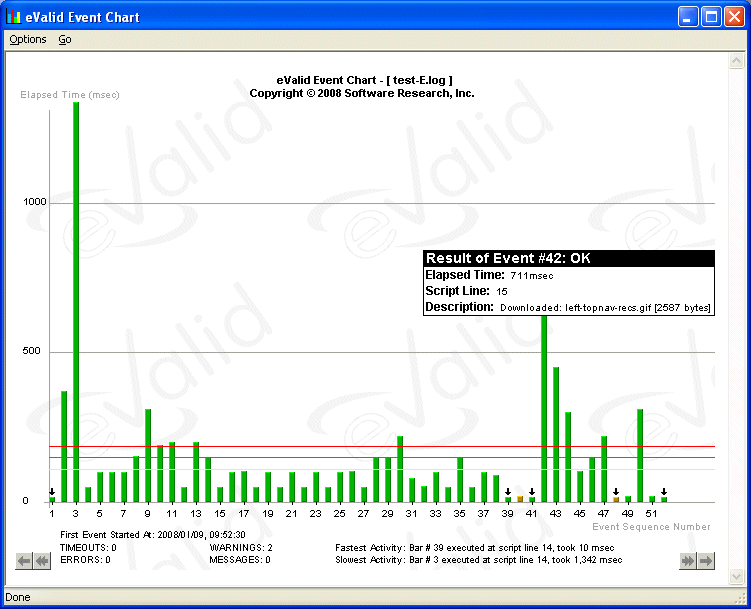This screenshot has width=751, height=609.
Task: Select the green bar for event 42
Action: pyautogui.click(x=544, y=409)
